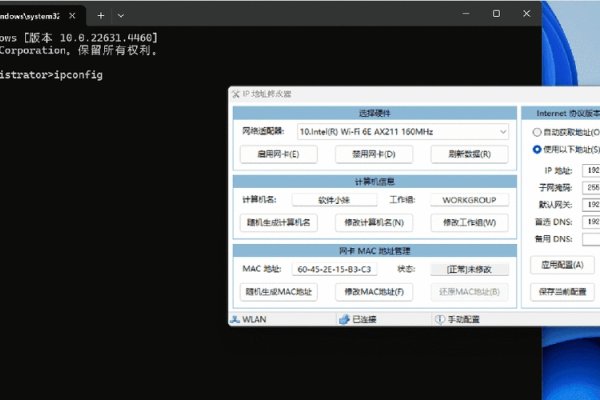Click modify MAC address (F) button

pyautogui.click(x=374, y=292)
